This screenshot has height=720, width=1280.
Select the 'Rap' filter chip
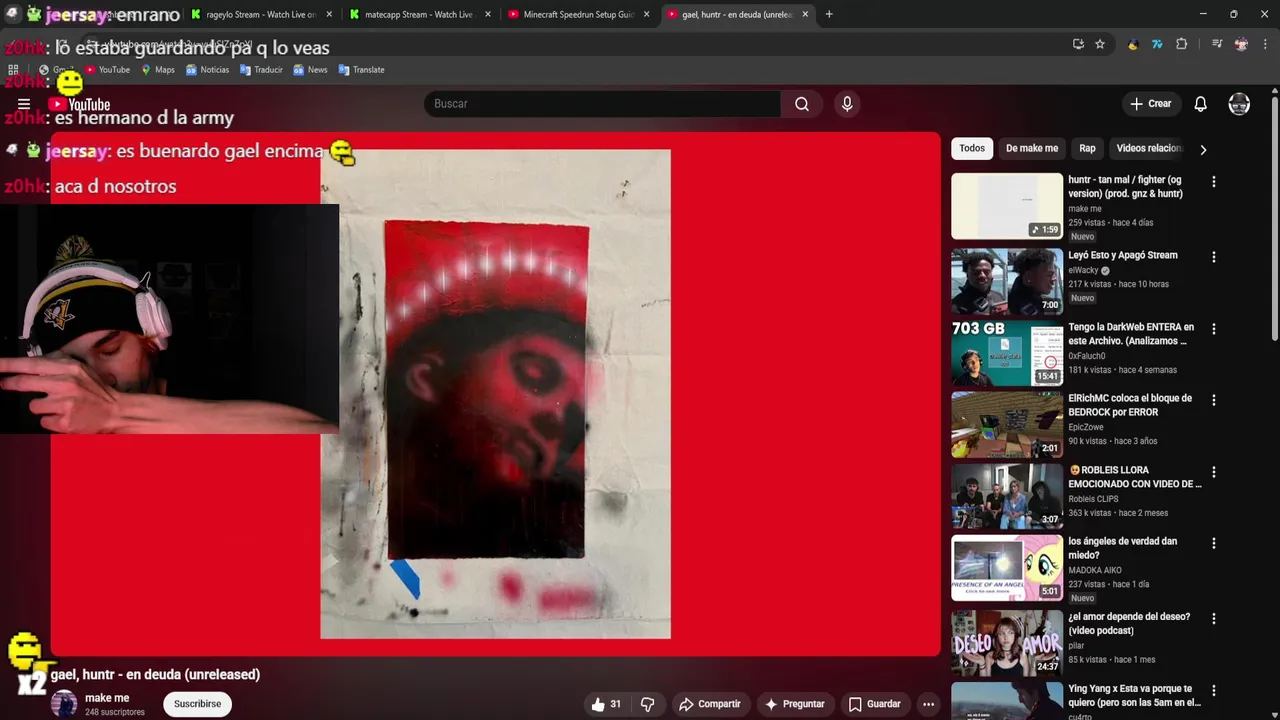pos(1087,148)
